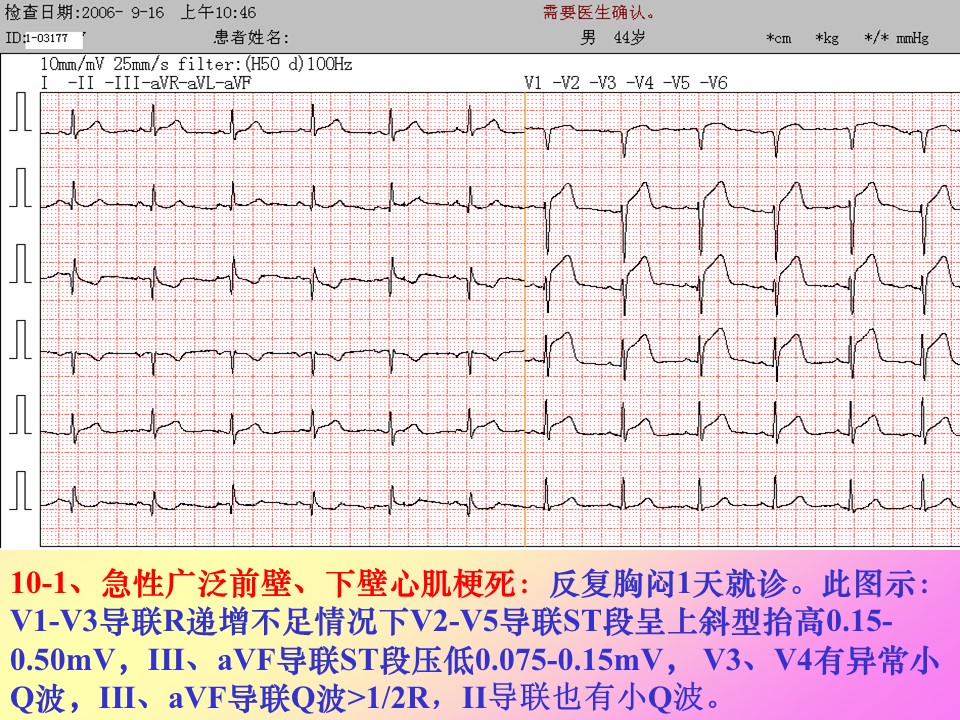Click the red title 急性广泛前壁、下壁心肌梗死

(309, 583)
